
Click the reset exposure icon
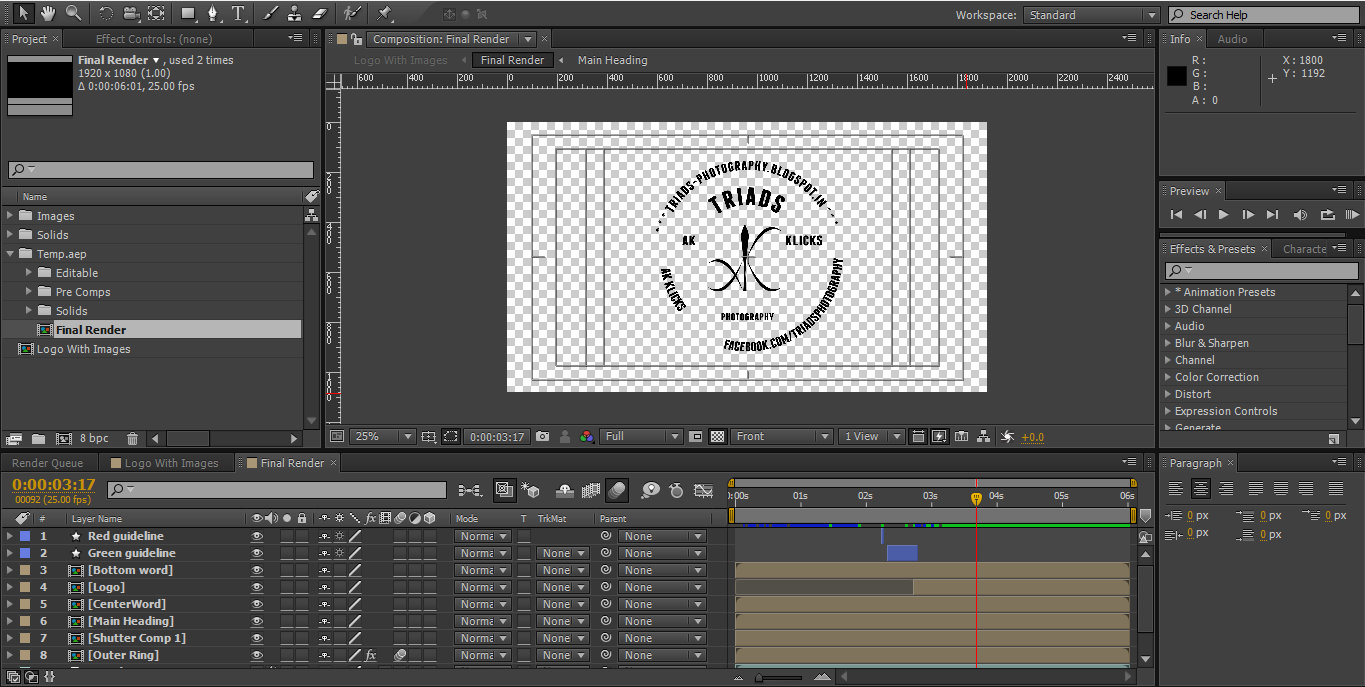click(x=1007, y=436)
